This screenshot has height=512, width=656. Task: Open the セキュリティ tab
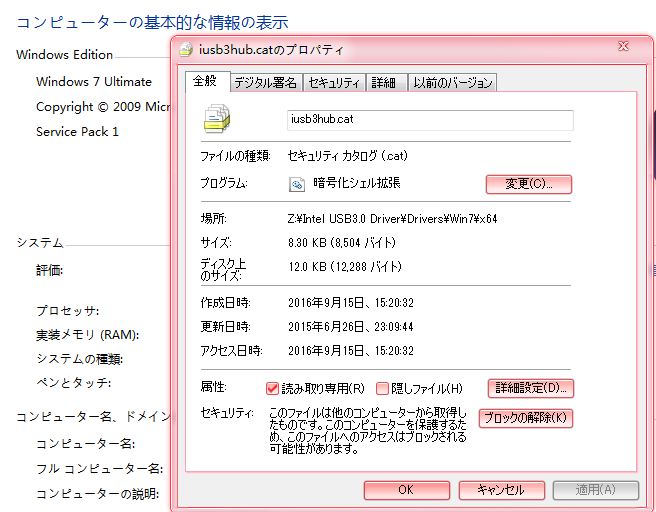(334, 83)
